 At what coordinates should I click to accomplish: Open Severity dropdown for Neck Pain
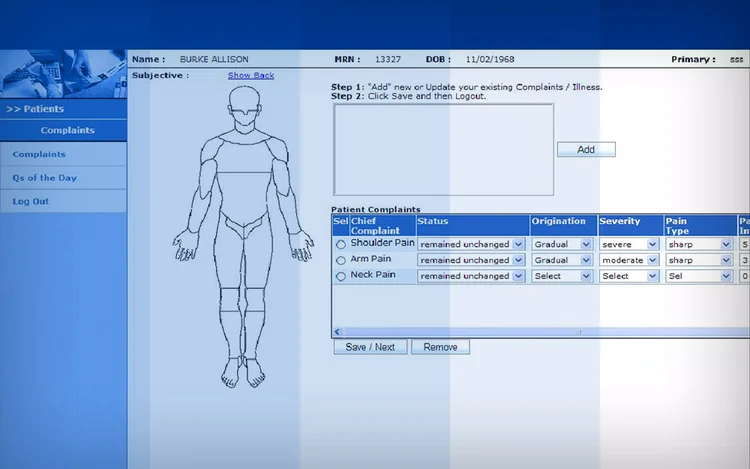(629, 276)
